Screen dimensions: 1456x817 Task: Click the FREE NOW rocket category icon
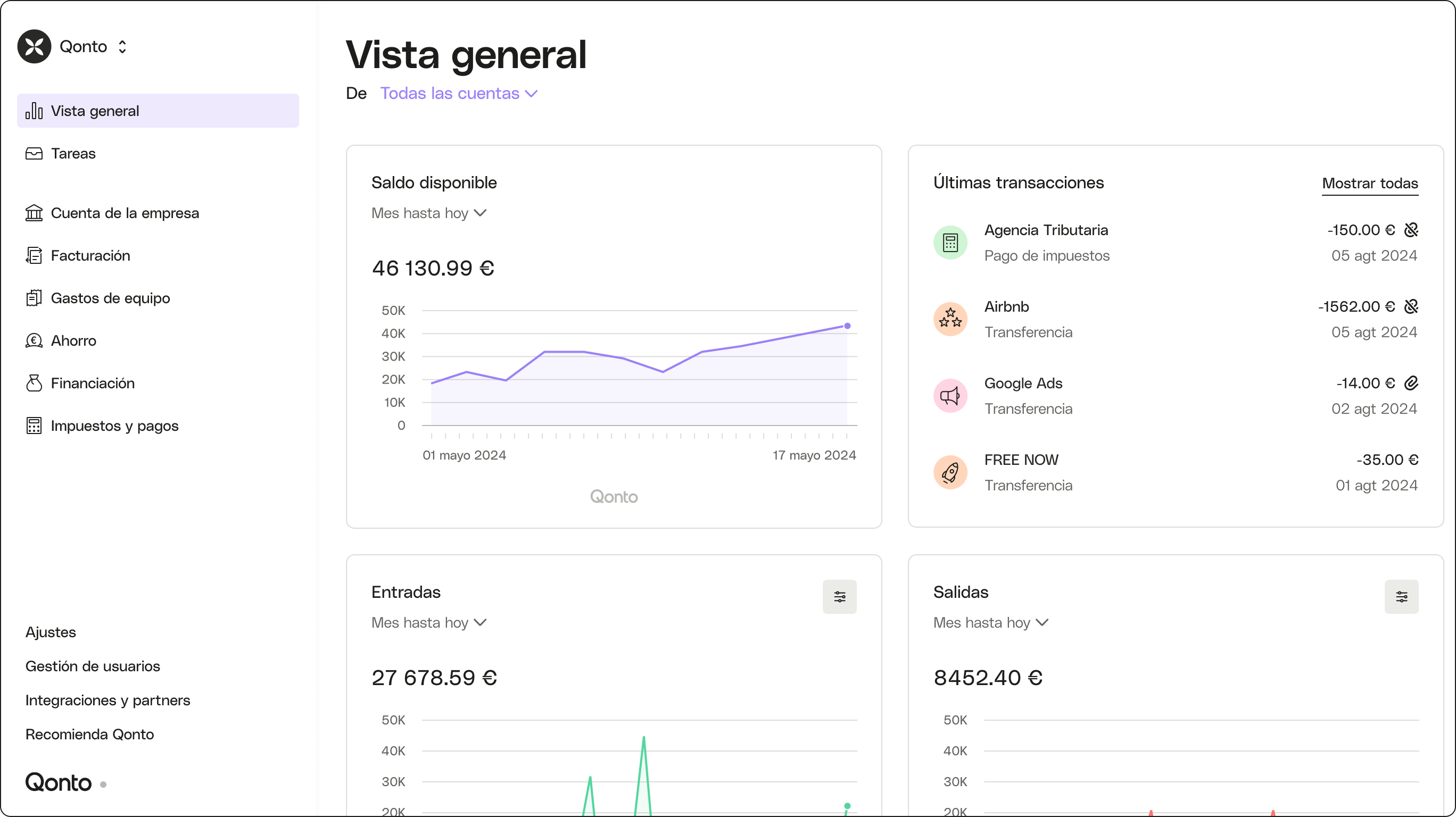(x=950, y=472)
